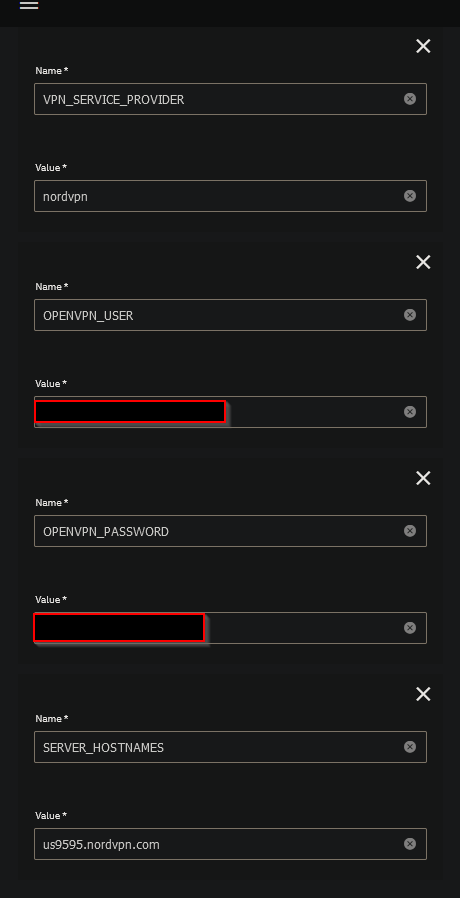The height and width of the screenshot is (898, 460).
Task: Remove the OPENVPN_USER variable entry
Action: pyautogui.click(x=423, y=262)
